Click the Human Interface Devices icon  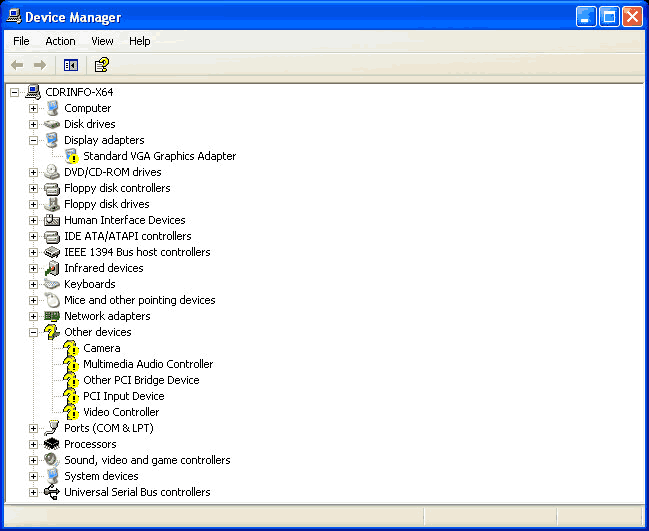click(52, 220)
